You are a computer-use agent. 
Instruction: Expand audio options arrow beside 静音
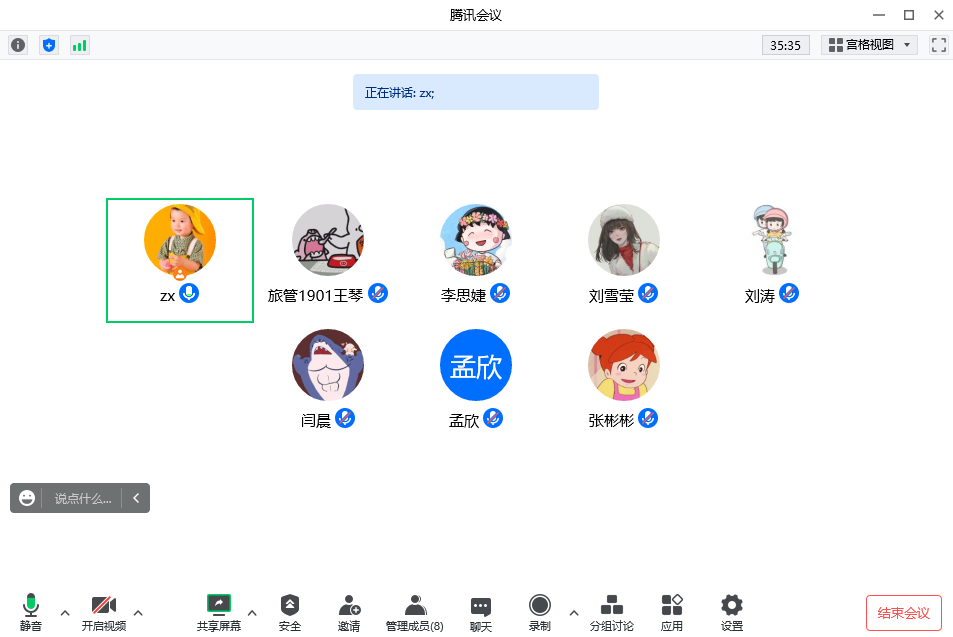[x=65, y=613]
